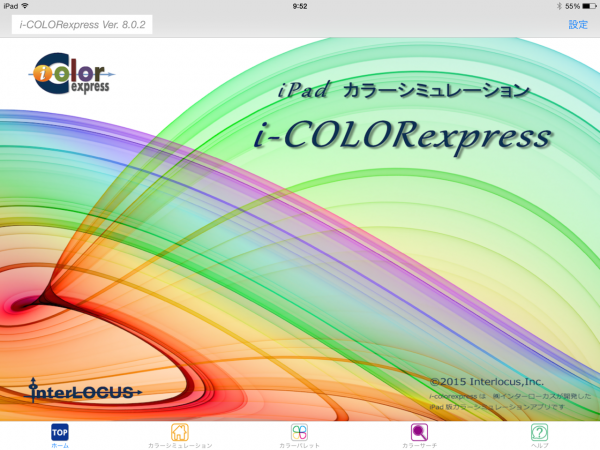Open the ヘルプ question mark tab
Image resolution: width=600 pixels, height=450 pixels.
tap(539, 435)
